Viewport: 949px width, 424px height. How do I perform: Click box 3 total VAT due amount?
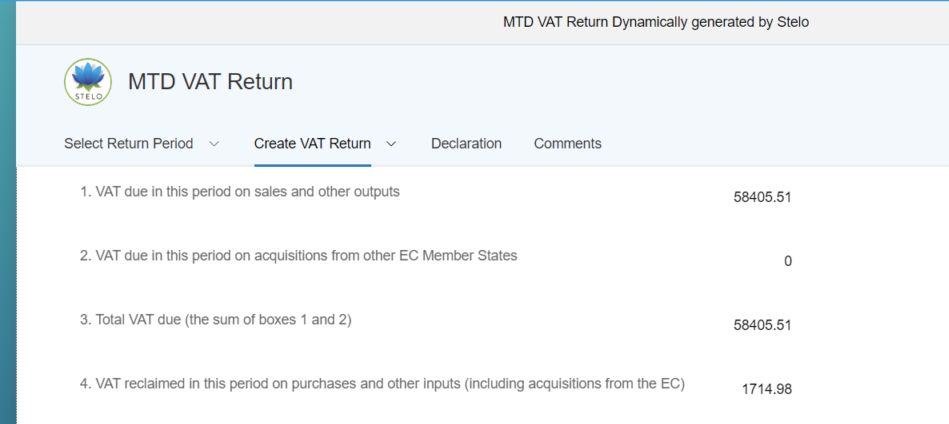[763, 325]
